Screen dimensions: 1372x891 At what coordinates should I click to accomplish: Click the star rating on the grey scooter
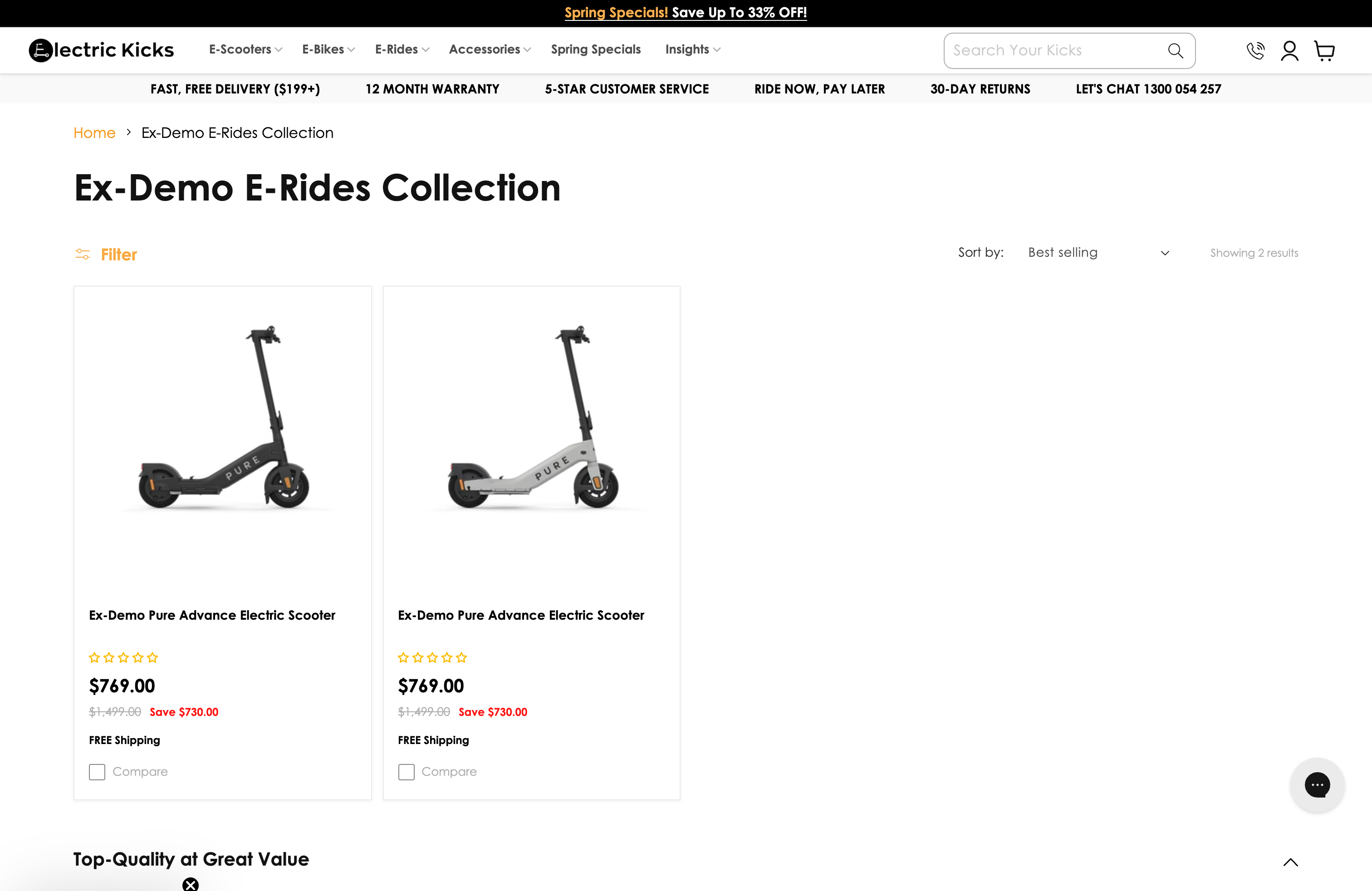coord(432,657)
